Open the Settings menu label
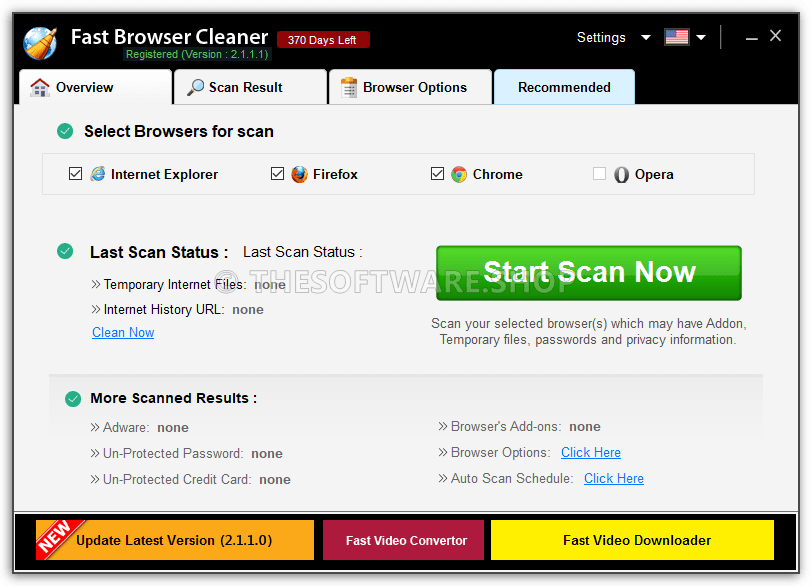This screenshot has width=812, height=586. coord(601,37)
